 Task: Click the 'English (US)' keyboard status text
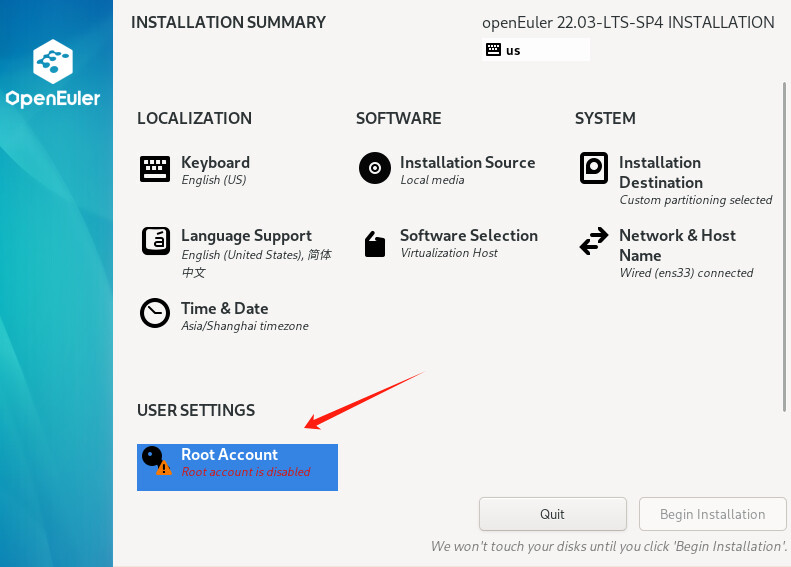(x=214, y=180)
